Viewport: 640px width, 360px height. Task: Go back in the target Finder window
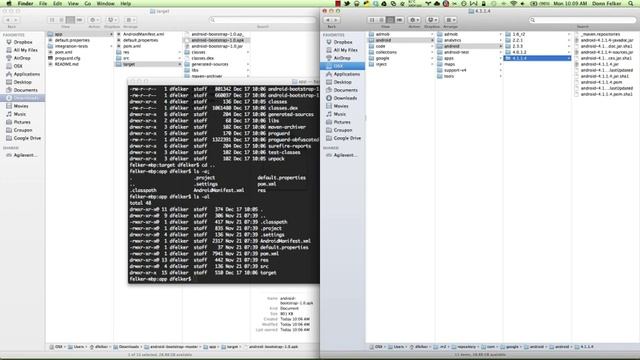(x=7, y=20)
